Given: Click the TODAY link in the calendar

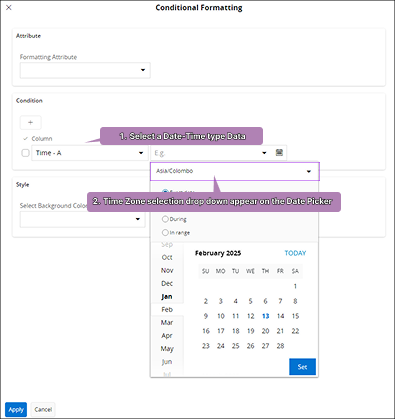Looking at the screenshot, I should pos(295,253).
